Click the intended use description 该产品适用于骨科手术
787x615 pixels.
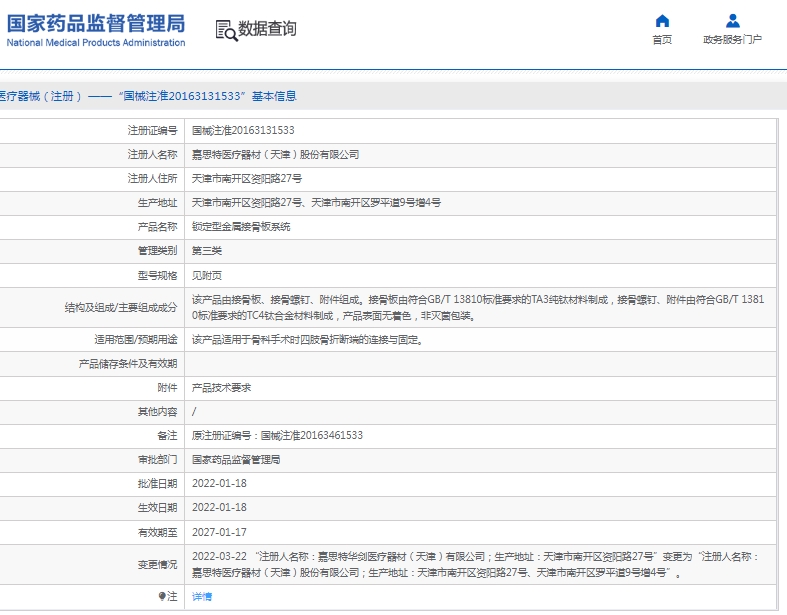tap(308, 340)
